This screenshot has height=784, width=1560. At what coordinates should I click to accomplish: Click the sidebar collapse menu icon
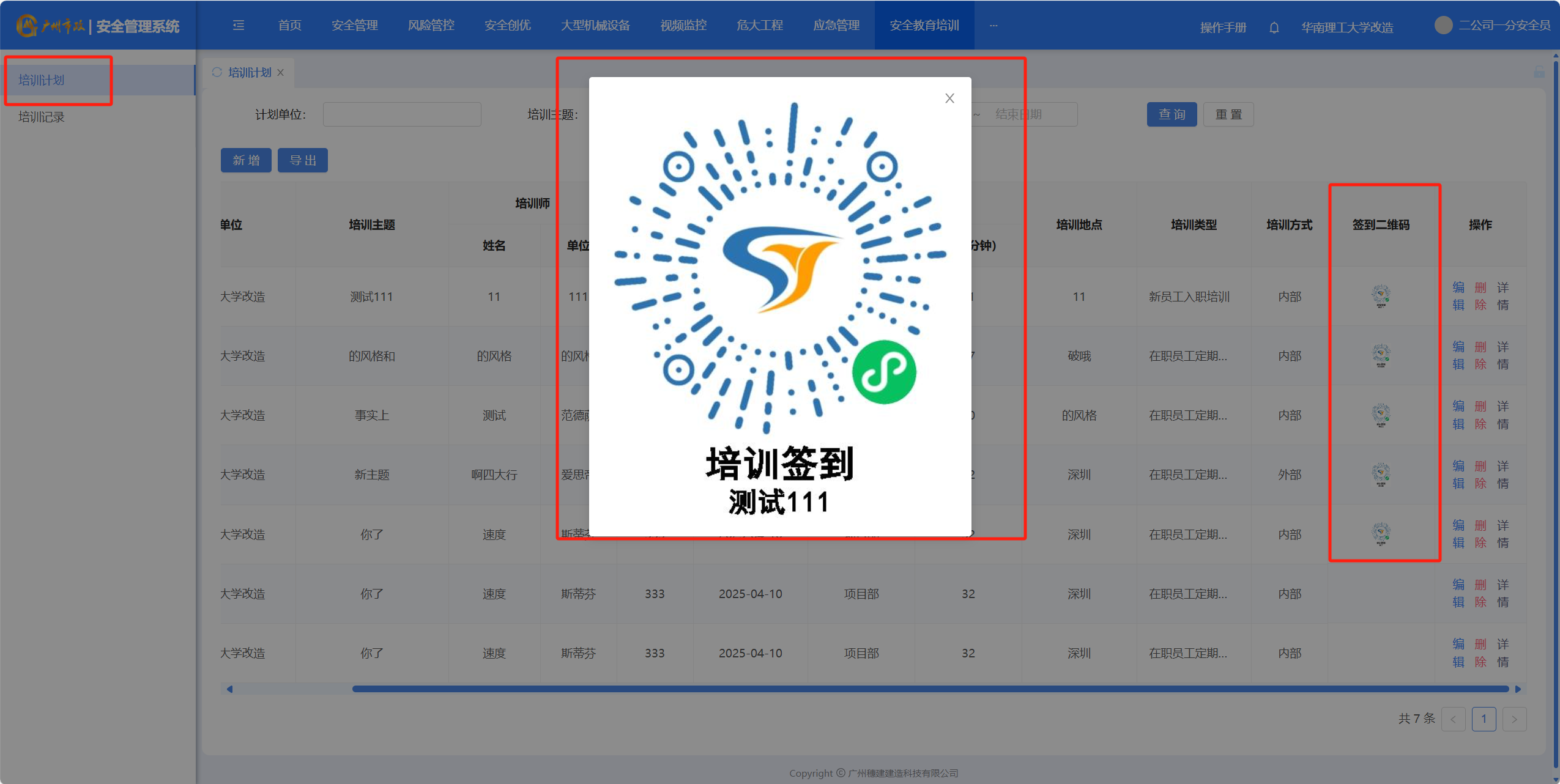[239, 25]
